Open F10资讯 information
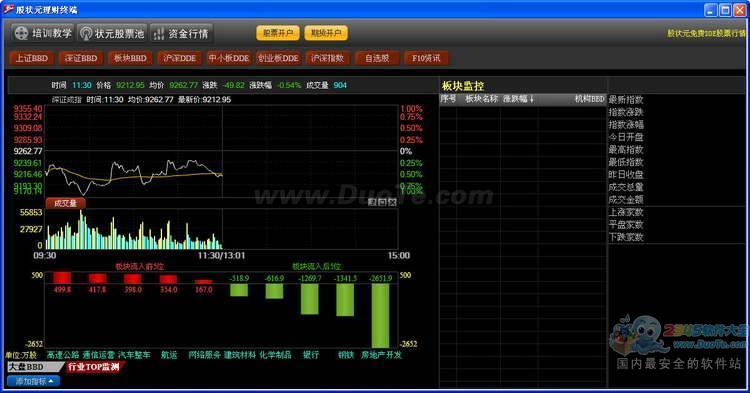The width and height of the screenshot is (750, 393). (426, 58)
